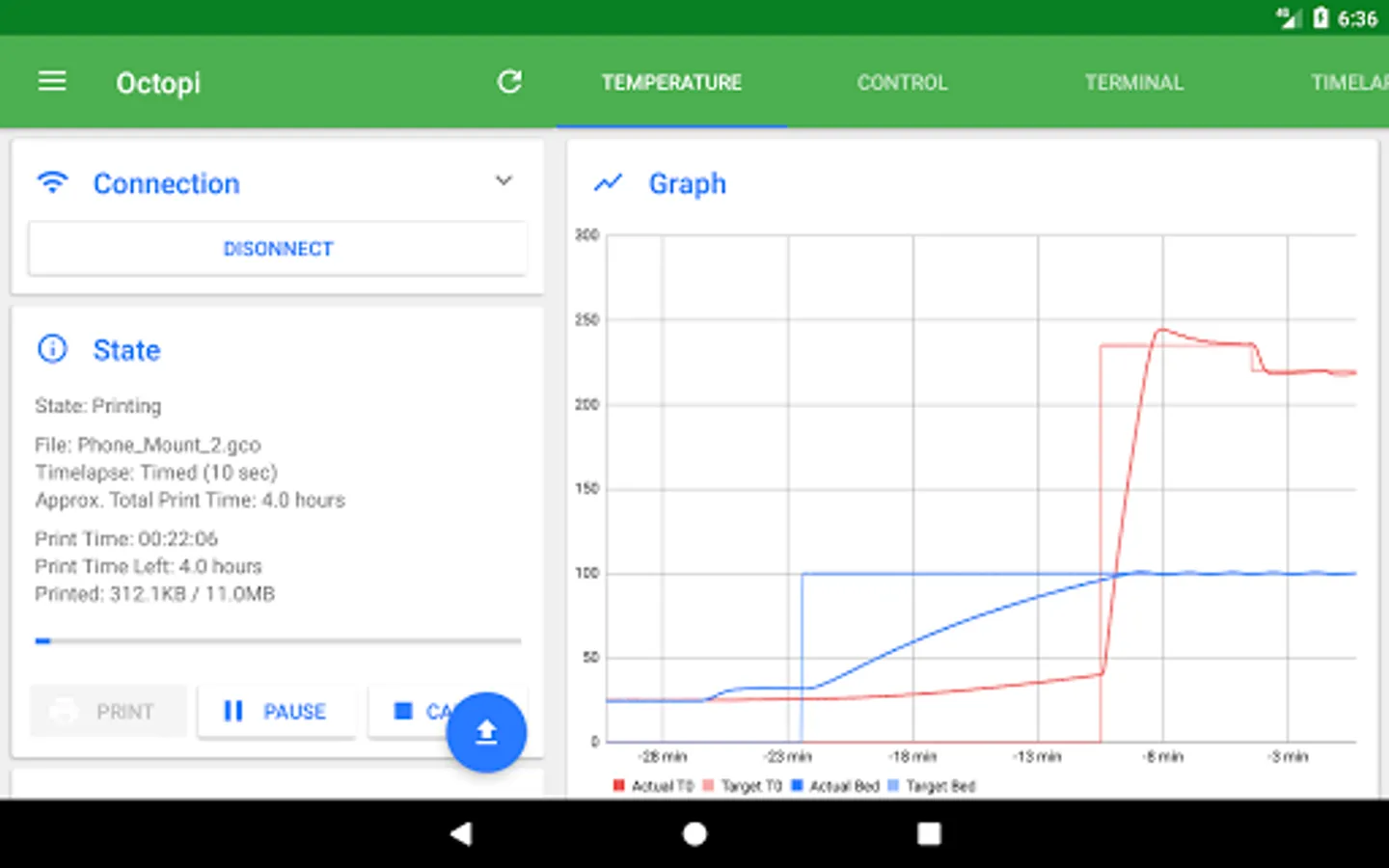Viewport: 1389px width, 868px height.
Task: Disconnect from the printer
Action: pos(278,249)
